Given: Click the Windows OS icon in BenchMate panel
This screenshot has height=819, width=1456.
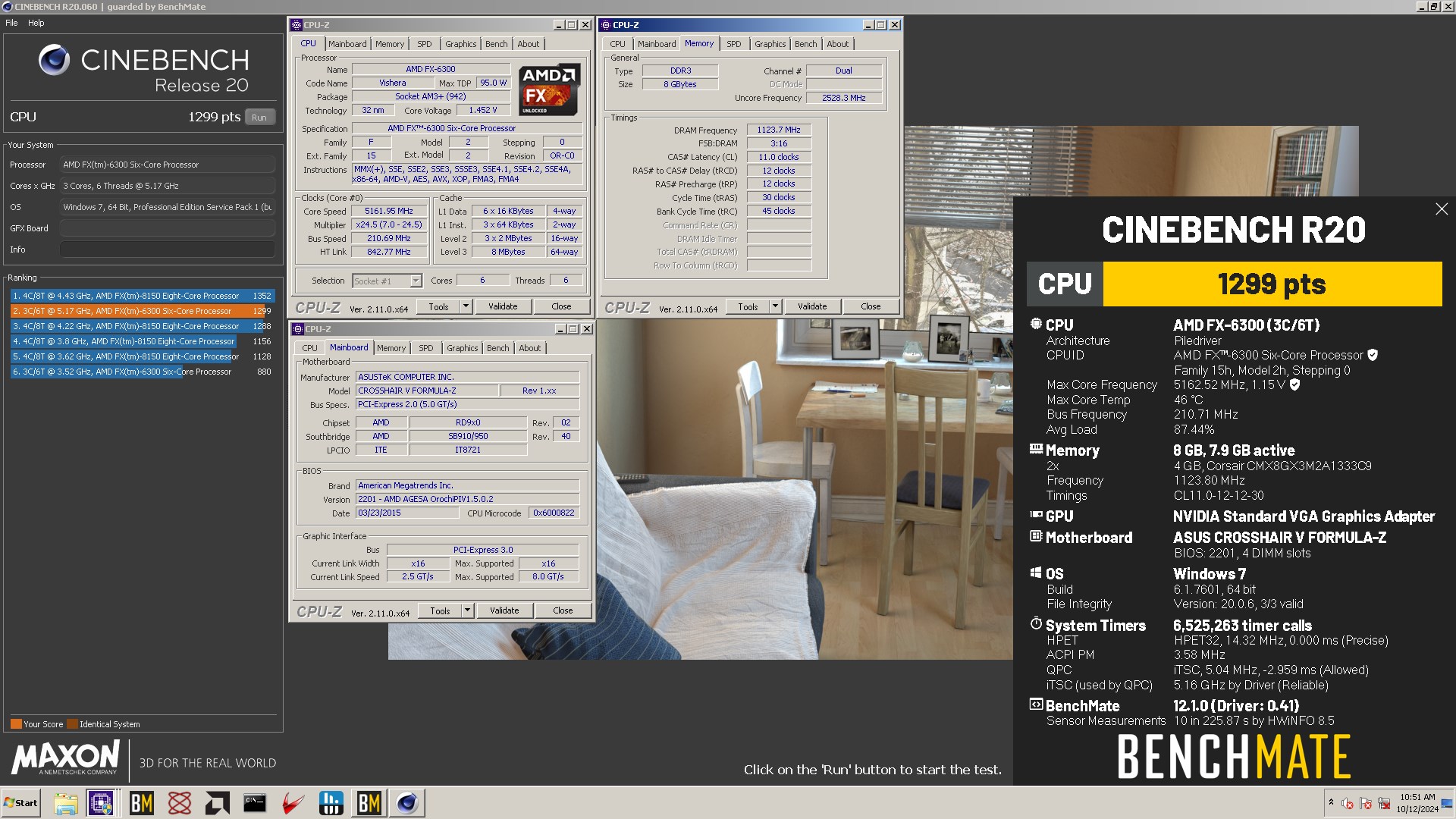Looking at the screenshot, I should pos(1036,573).
